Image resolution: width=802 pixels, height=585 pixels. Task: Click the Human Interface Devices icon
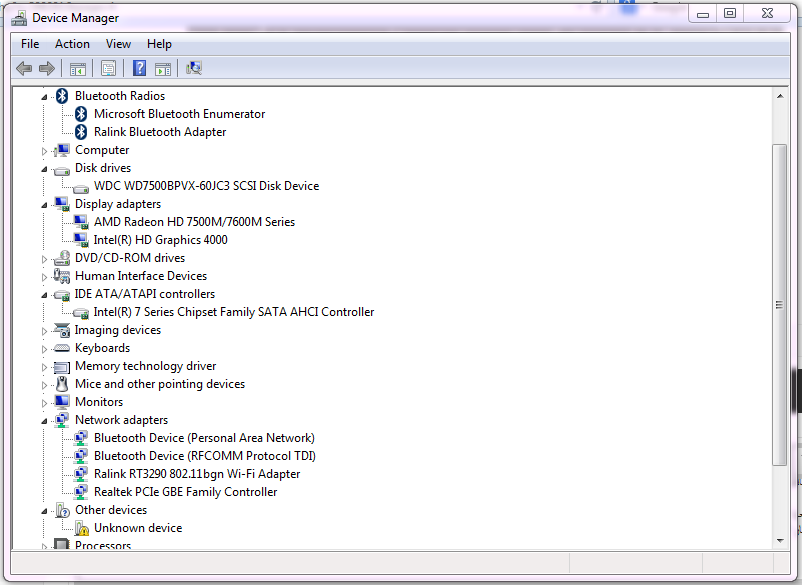pyautogui.click(x=61, y=276)
